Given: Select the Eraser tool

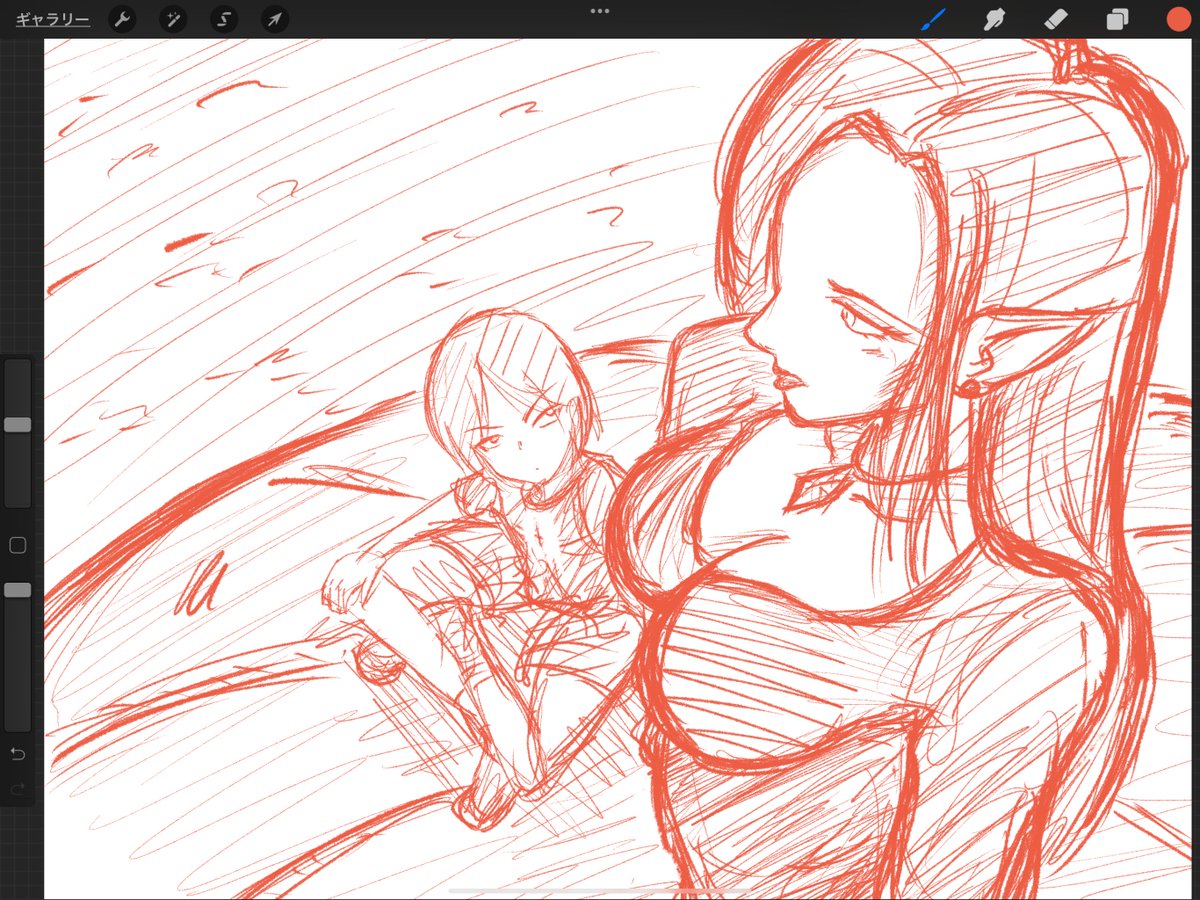Looking at the screenshot, I should click(1056, 19).
